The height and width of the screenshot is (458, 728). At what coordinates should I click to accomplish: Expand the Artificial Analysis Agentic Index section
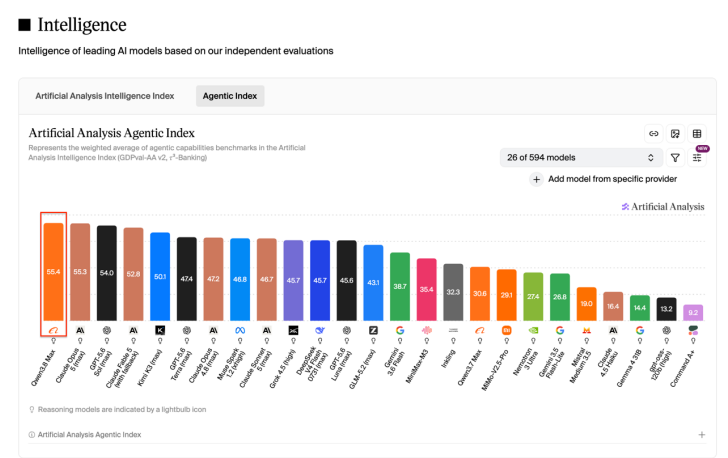tap(702, 435)
